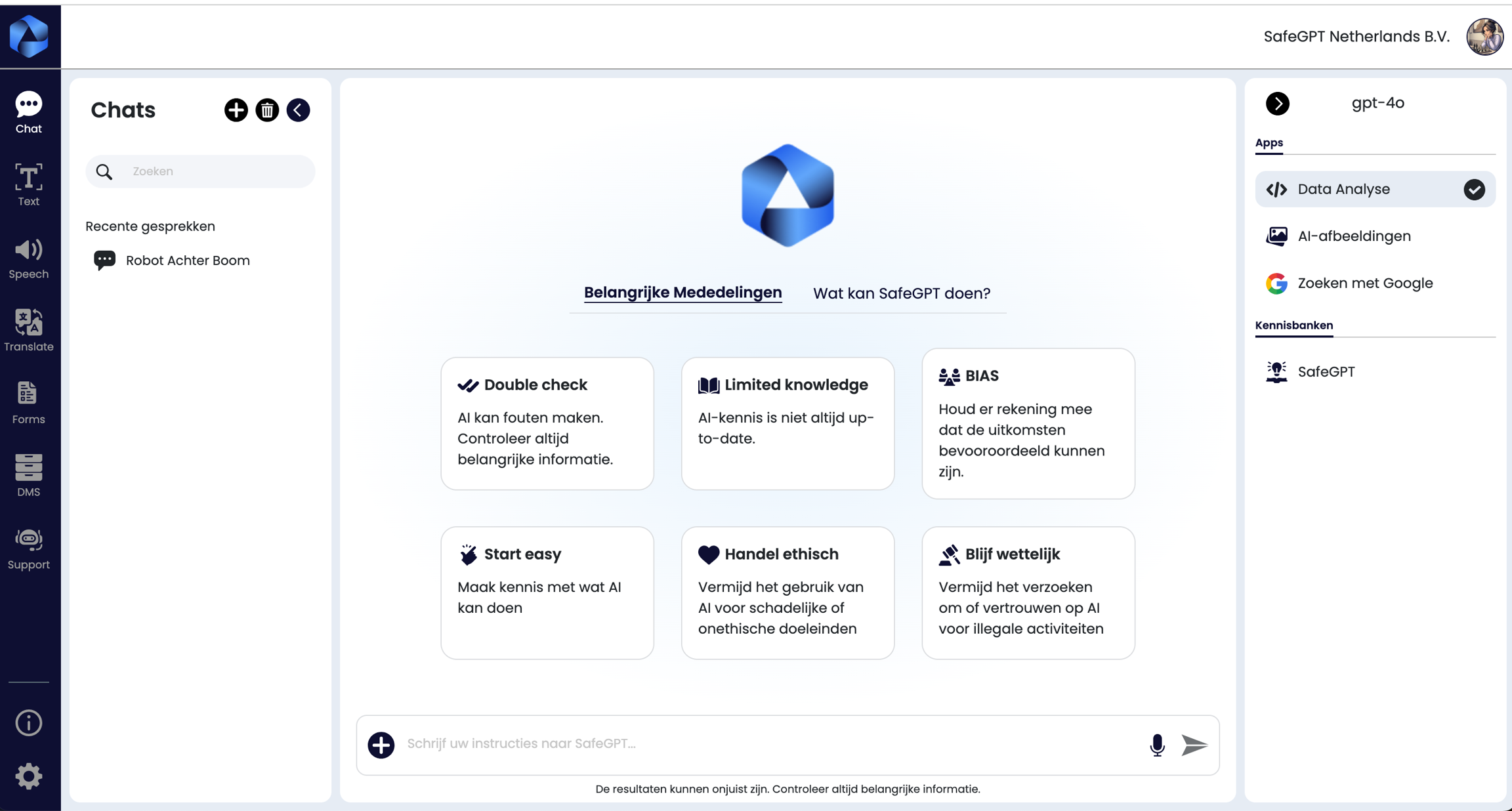Click the send message arrow icon
Screen dimensions: 1512x811
[1194, 745]
